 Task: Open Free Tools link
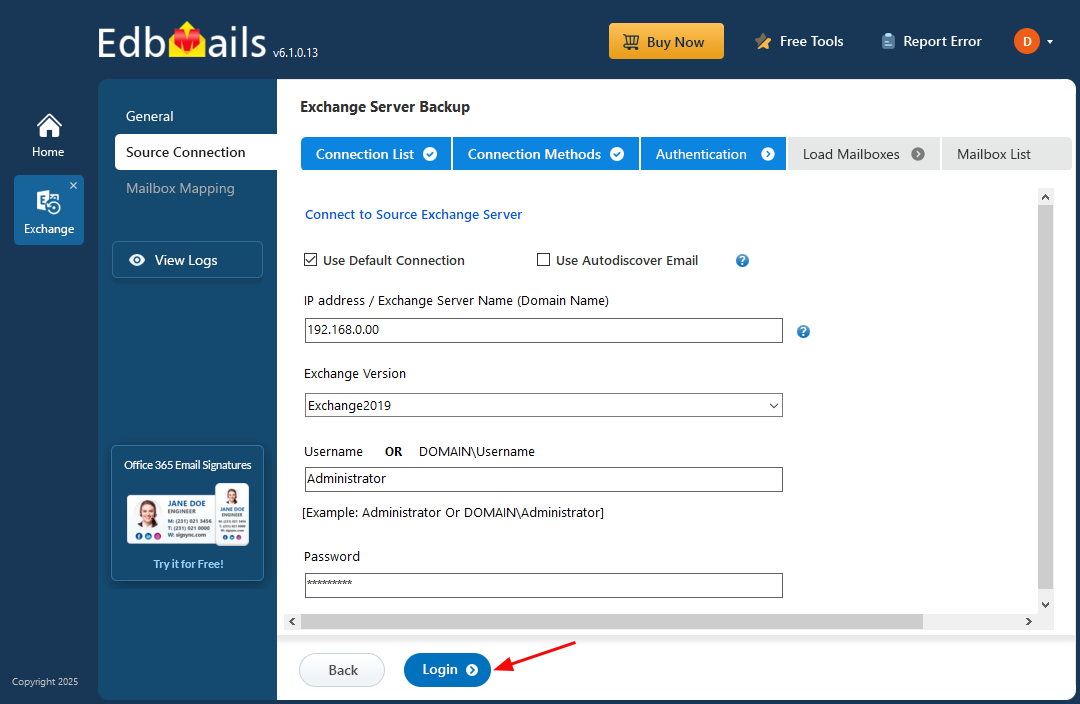point(799,41)
